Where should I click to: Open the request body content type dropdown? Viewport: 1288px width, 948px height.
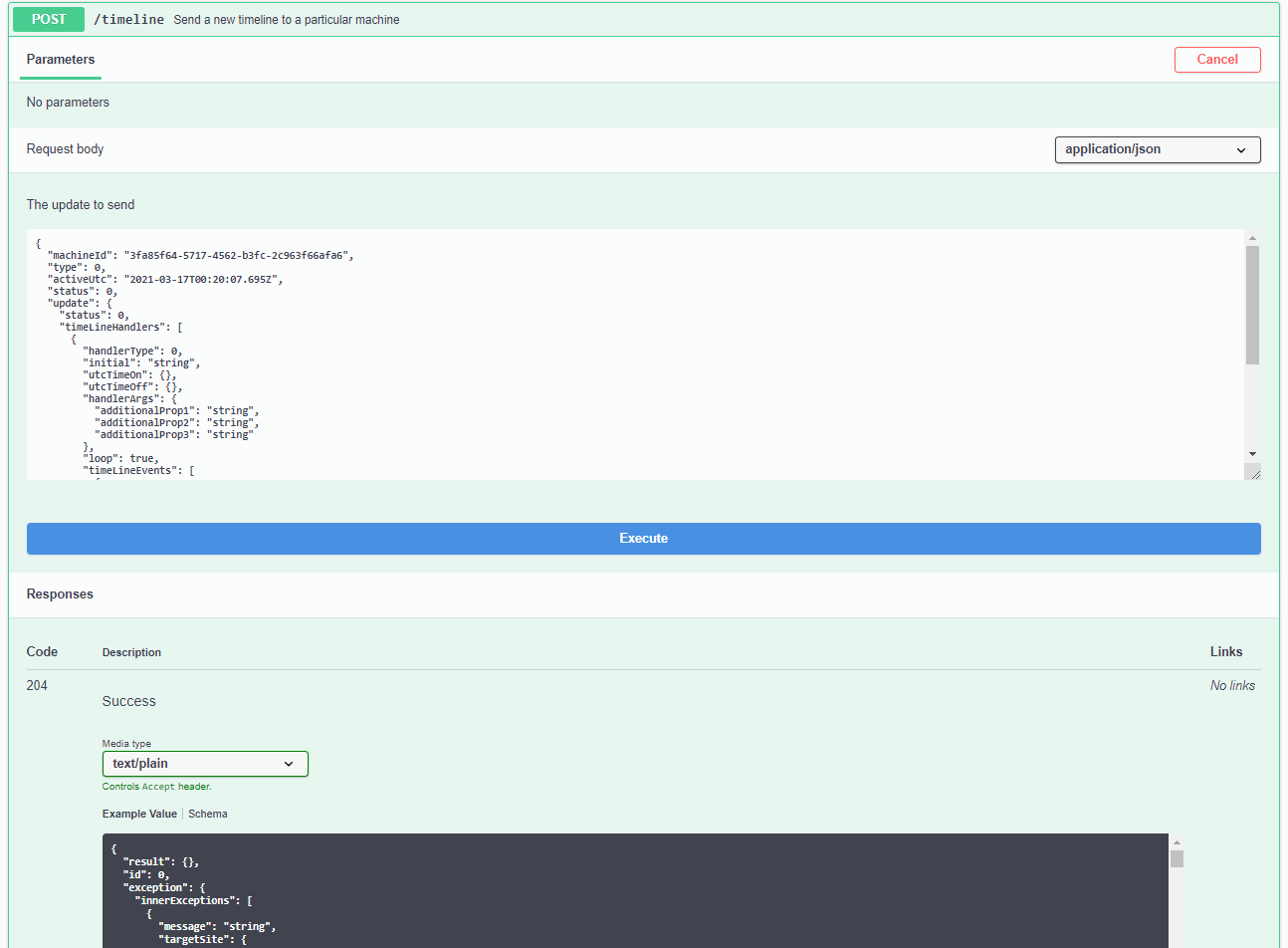1157,149
